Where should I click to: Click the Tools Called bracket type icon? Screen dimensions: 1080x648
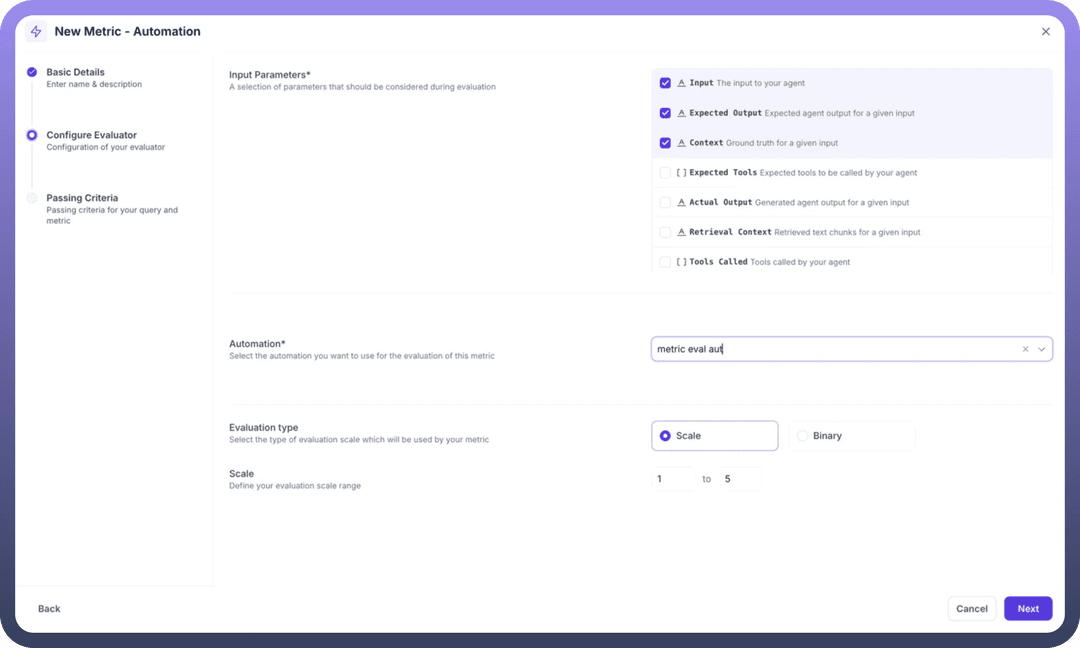pos(681,262)
